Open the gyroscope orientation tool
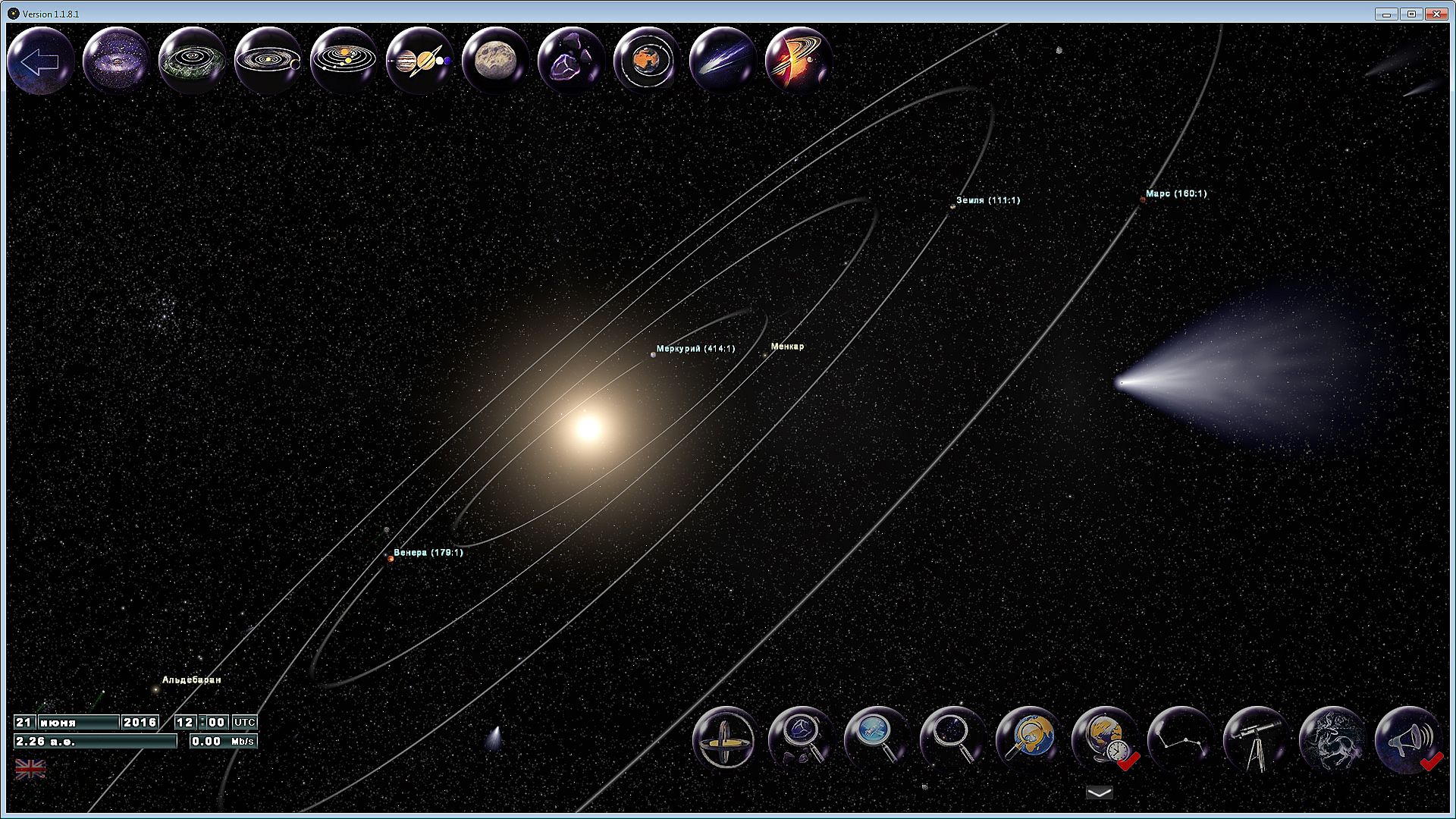 [x=725, y=739]
